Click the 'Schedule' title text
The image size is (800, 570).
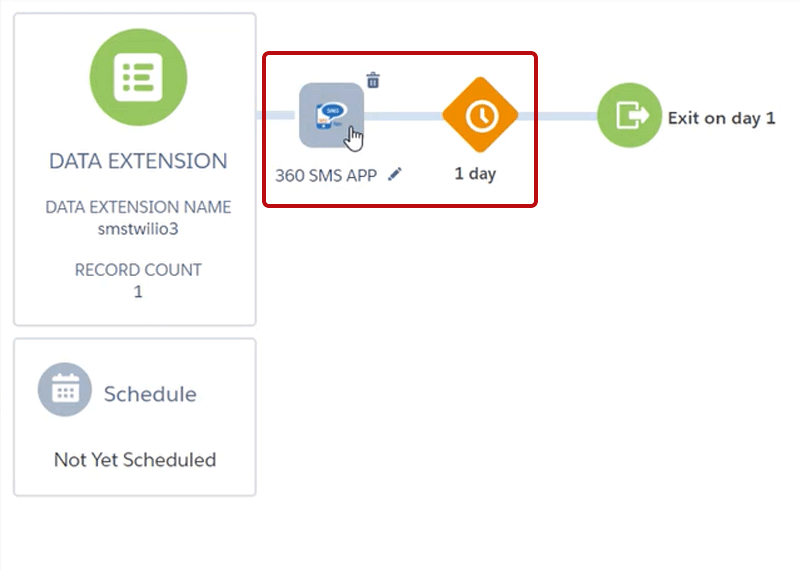pyautogui.click(x=150, y=394)
